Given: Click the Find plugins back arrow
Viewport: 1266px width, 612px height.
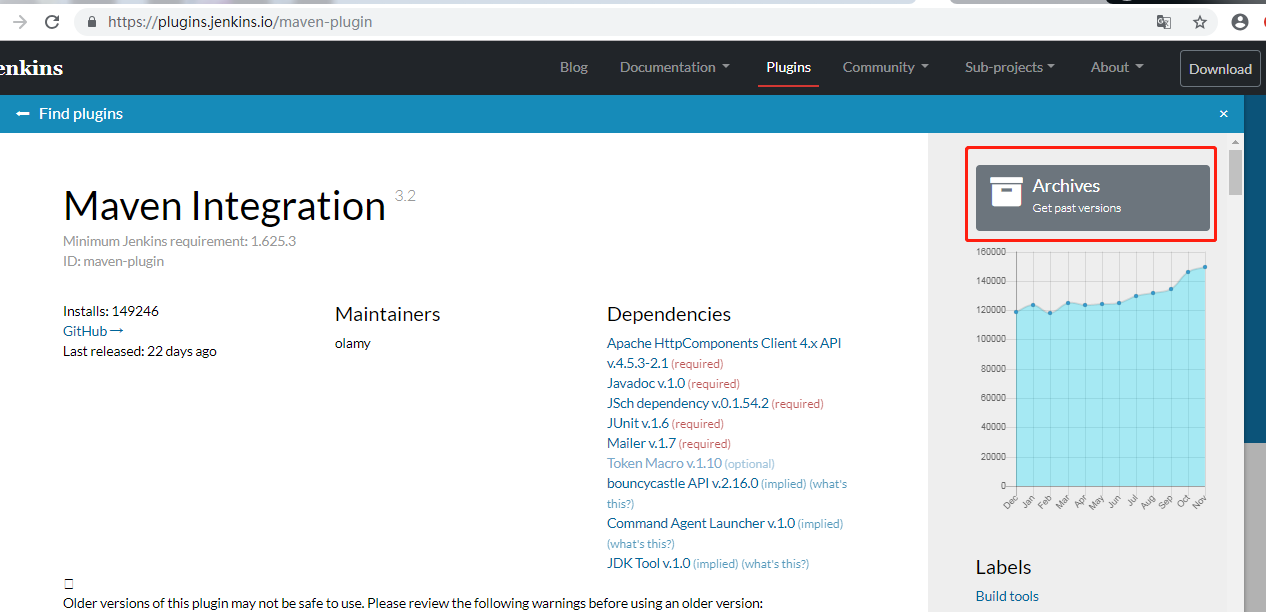Looking at the screenshot, I should click(x=23, y=114).
